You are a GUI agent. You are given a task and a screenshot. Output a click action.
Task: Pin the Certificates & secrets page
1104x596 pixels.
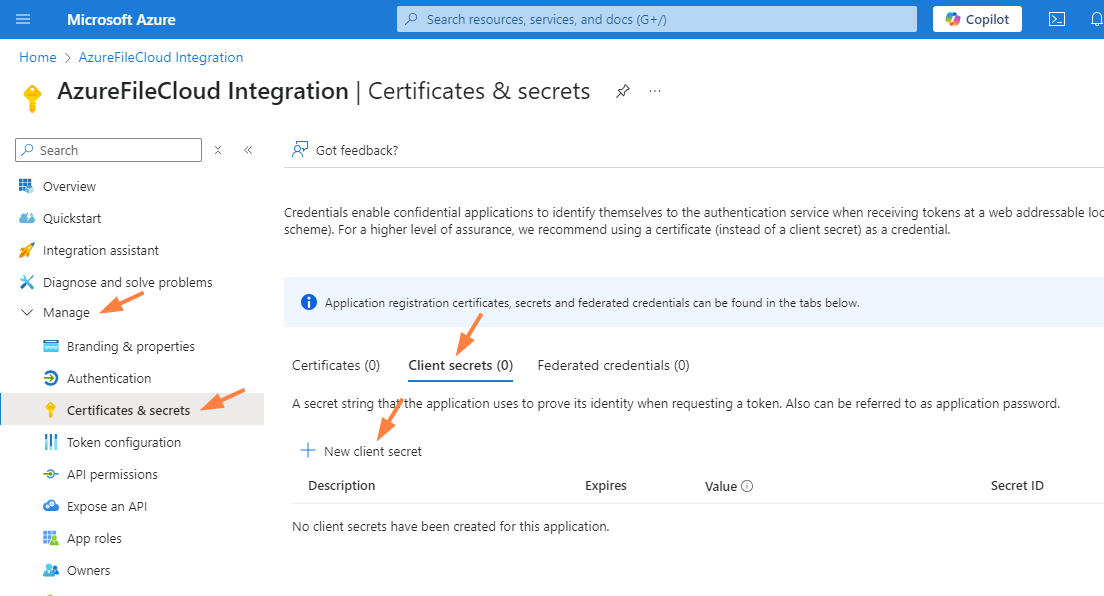[x=622, y=91]
